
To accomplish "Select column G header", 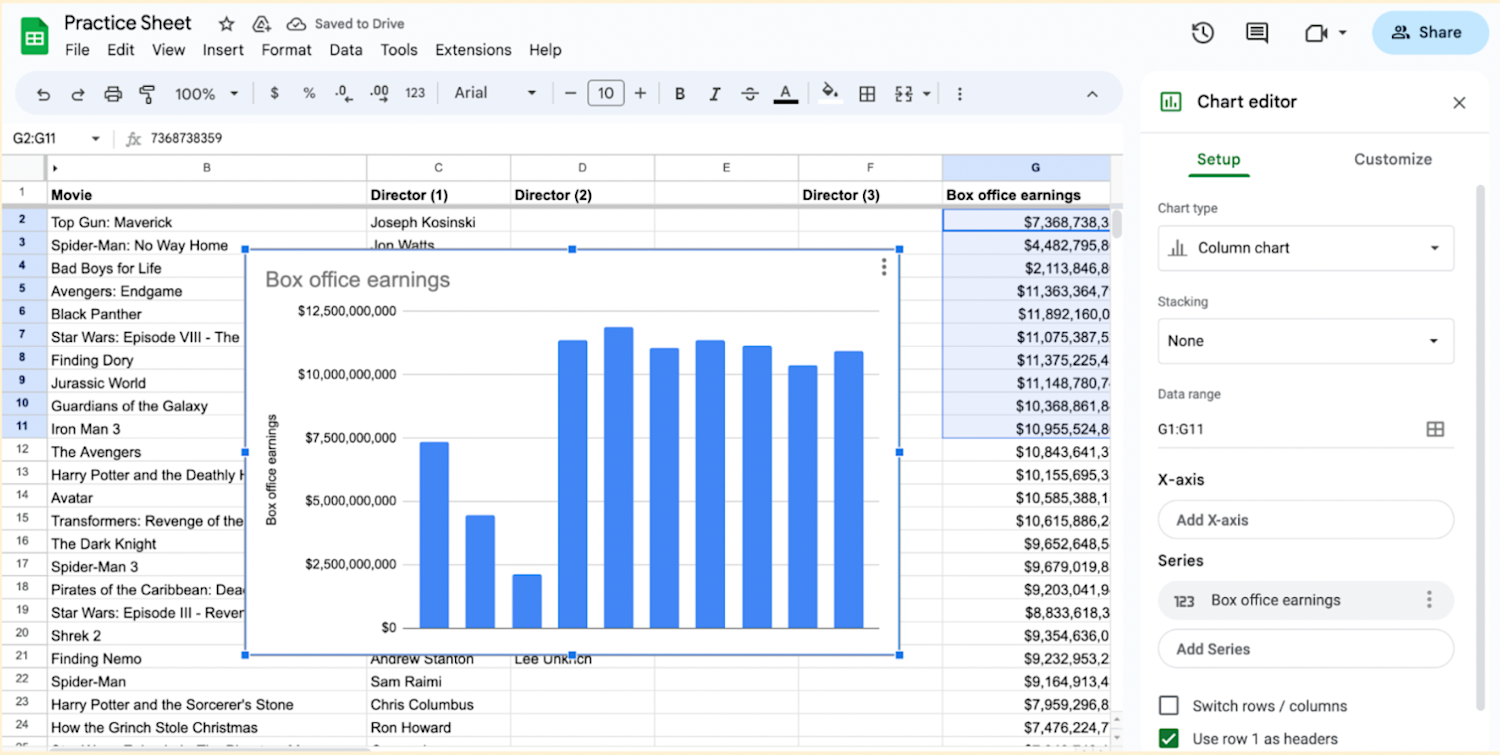I will pos(1027,168).
